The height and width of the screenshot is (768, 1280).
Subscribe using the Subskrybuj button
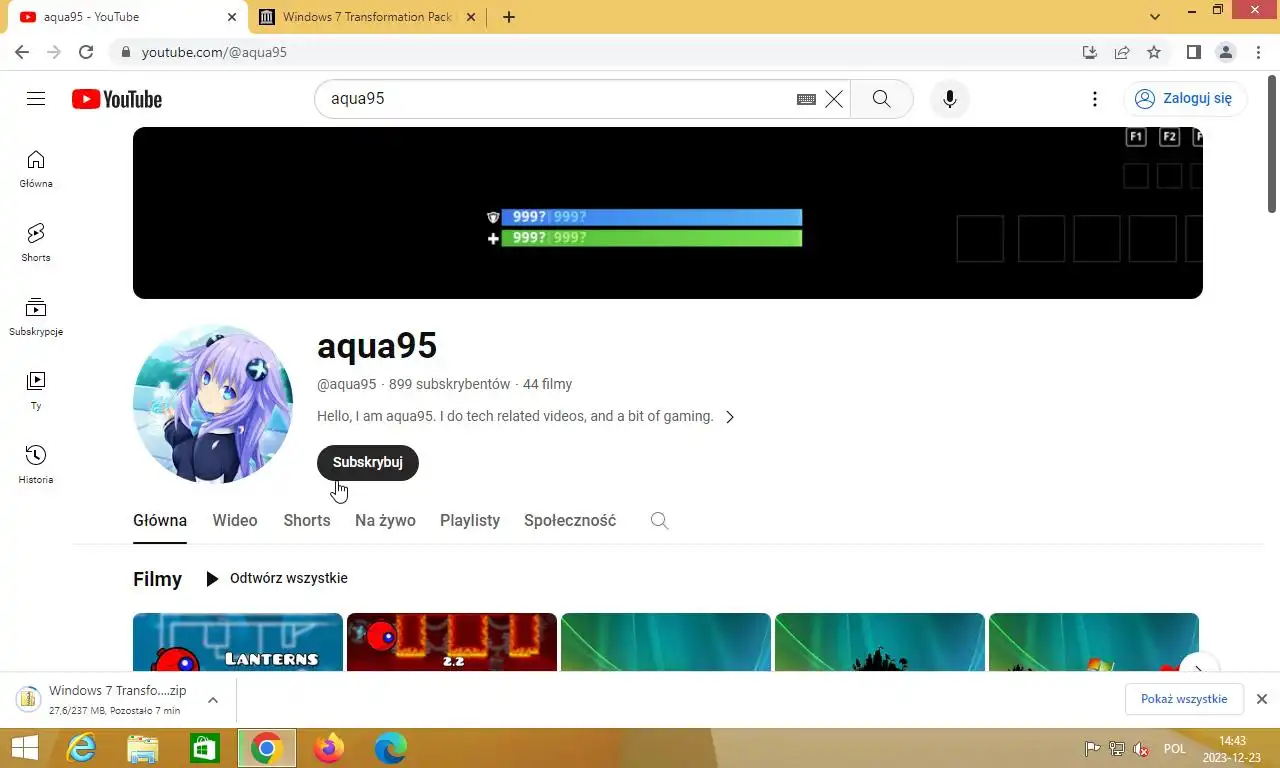[x=368, y=462]
